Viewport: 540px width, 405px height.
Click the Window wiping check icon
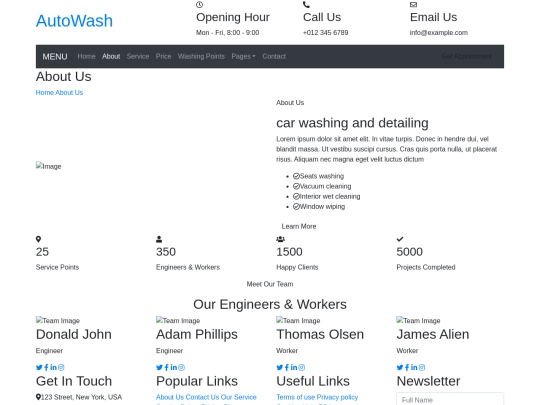pyautogui.click(x=296, y=207)
